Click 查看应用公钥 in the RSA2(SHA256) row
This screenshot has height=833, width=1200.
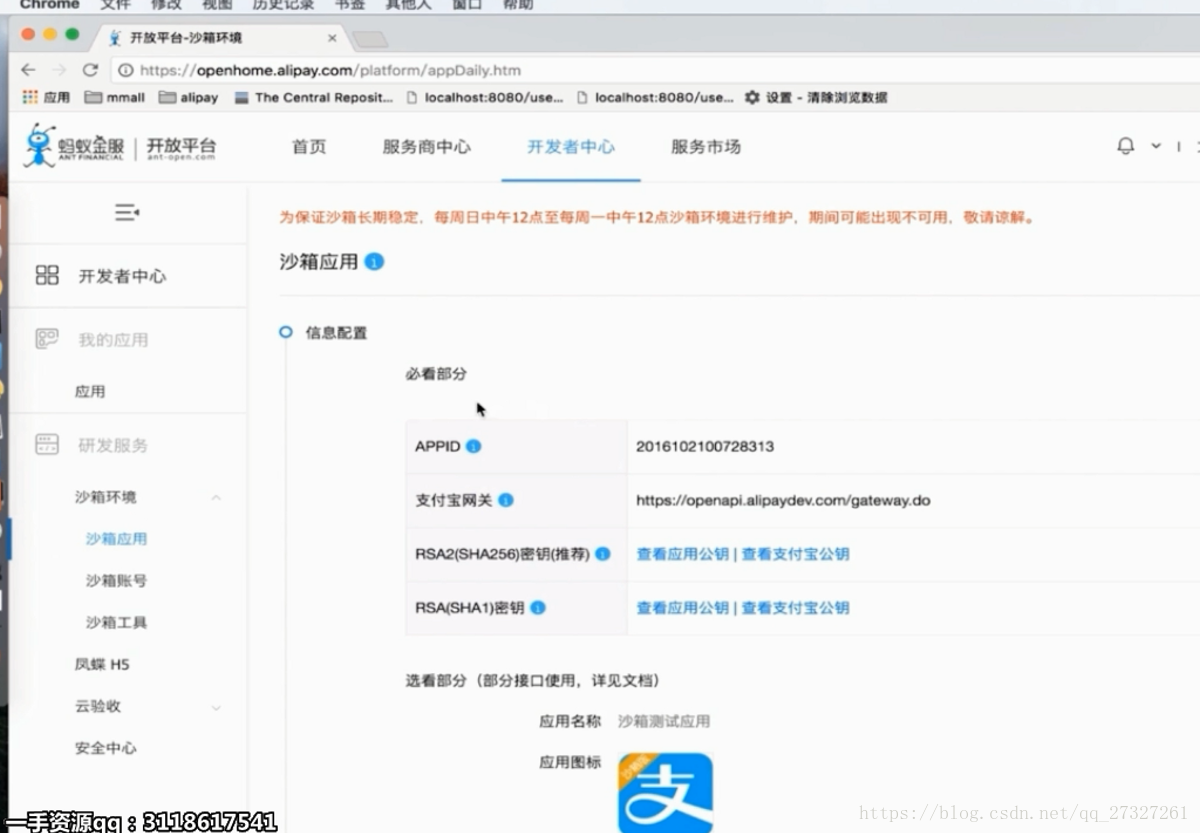tap(683, 553)
